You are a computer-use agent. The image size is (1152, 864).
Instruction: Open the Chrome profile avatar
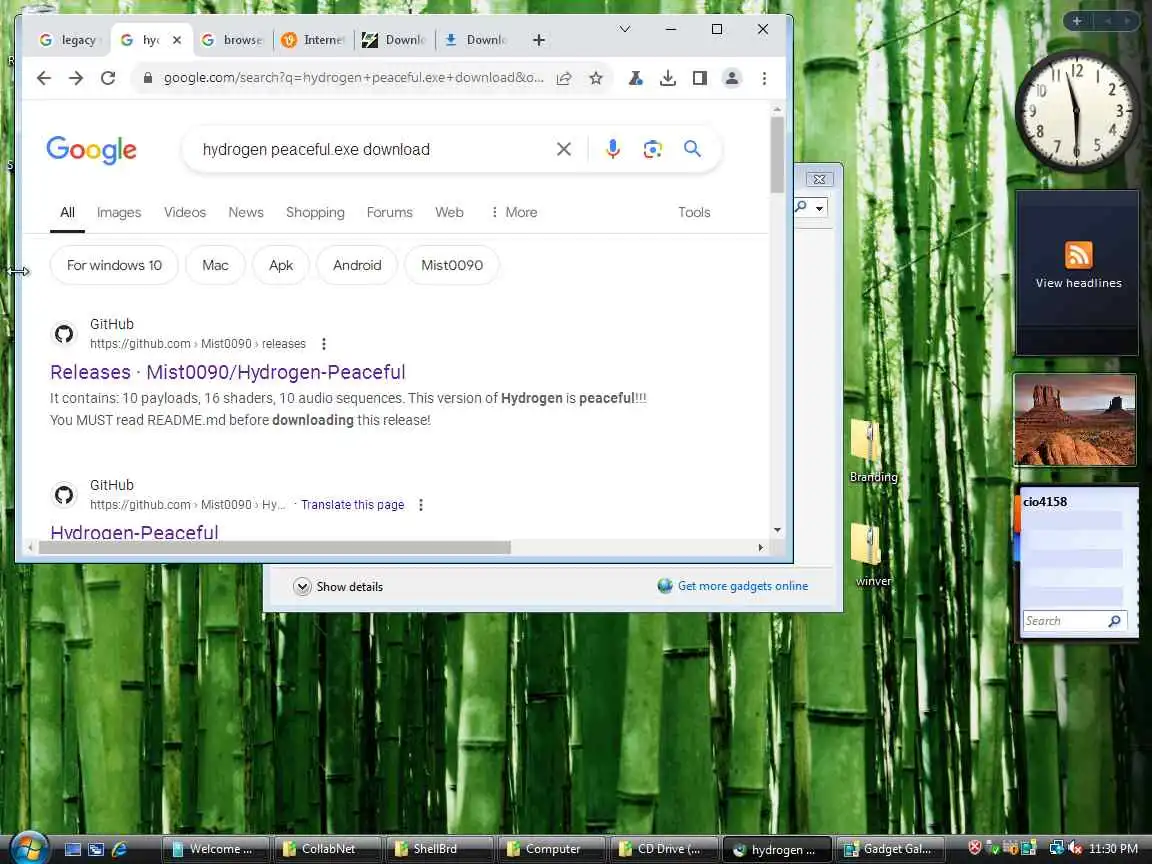732,78
